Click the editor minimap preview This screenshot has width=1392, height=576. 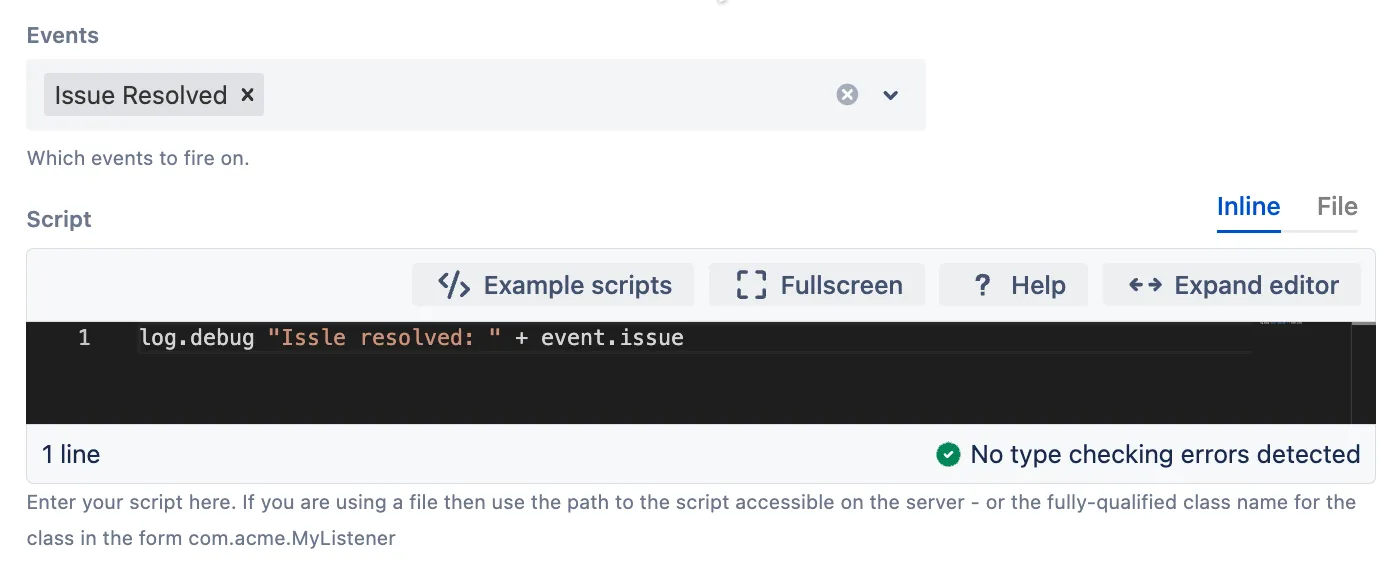tap(1281, 323)
